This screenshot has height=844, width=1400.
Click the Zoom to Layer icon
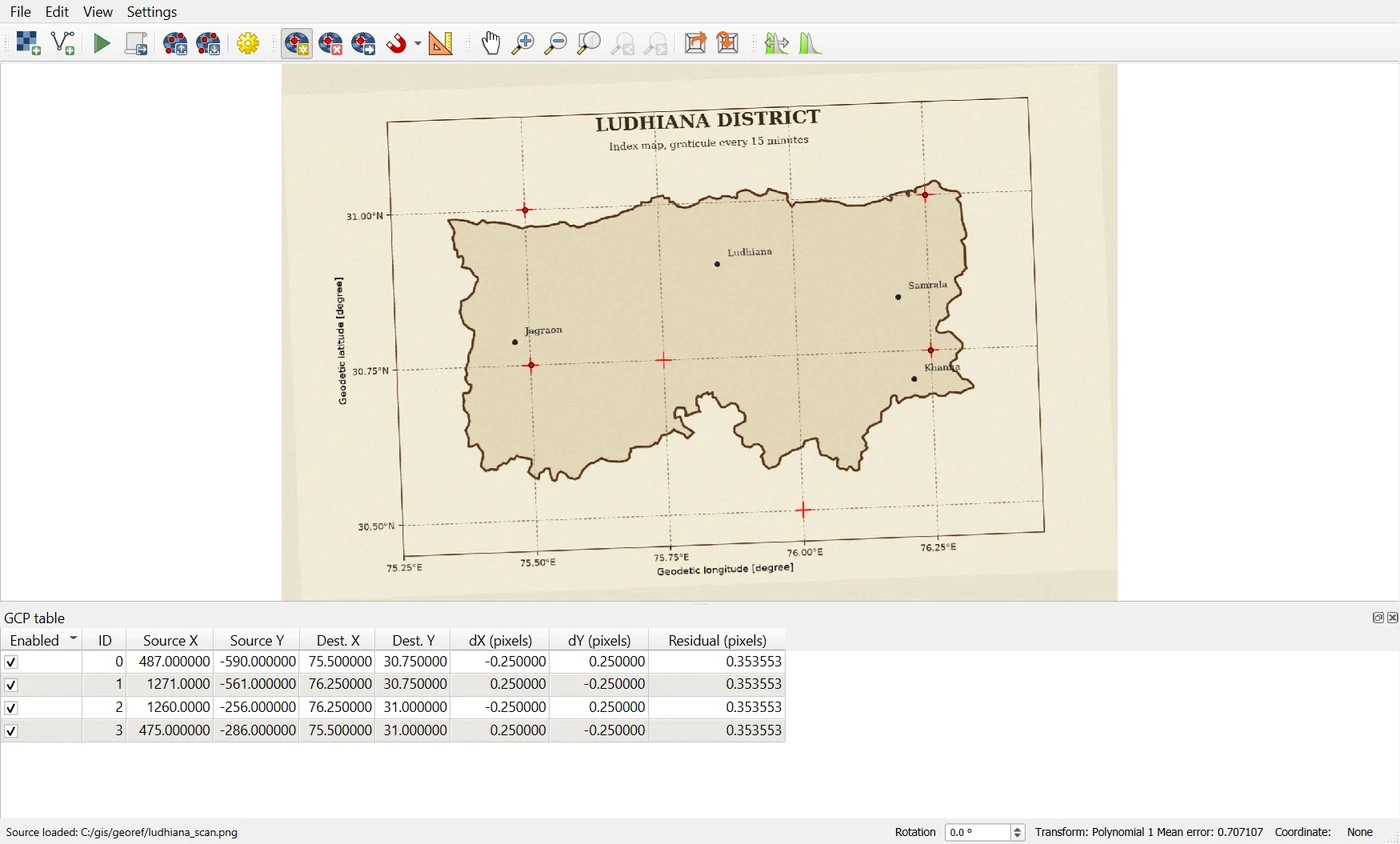click(590, 43)
